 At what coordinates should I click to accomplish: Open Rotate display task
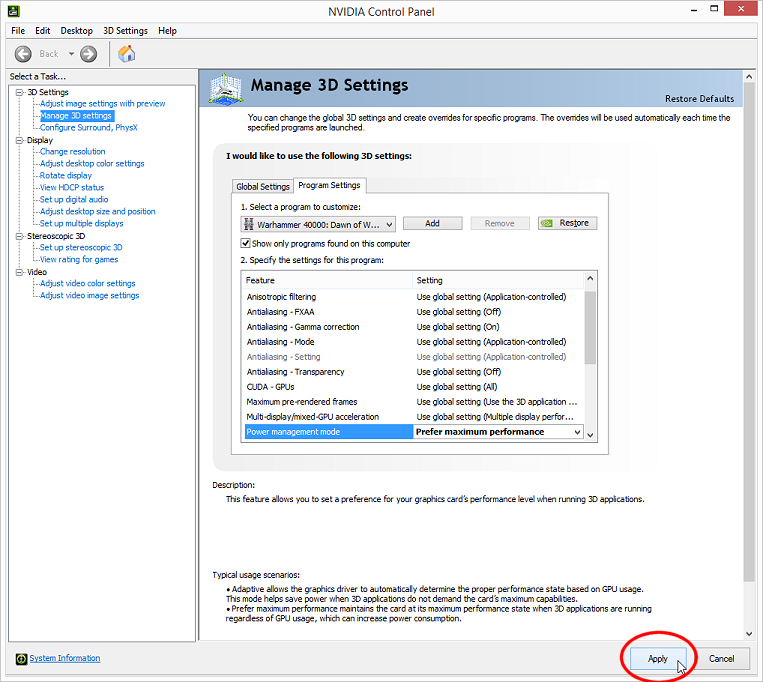click(x=66, y=176)
